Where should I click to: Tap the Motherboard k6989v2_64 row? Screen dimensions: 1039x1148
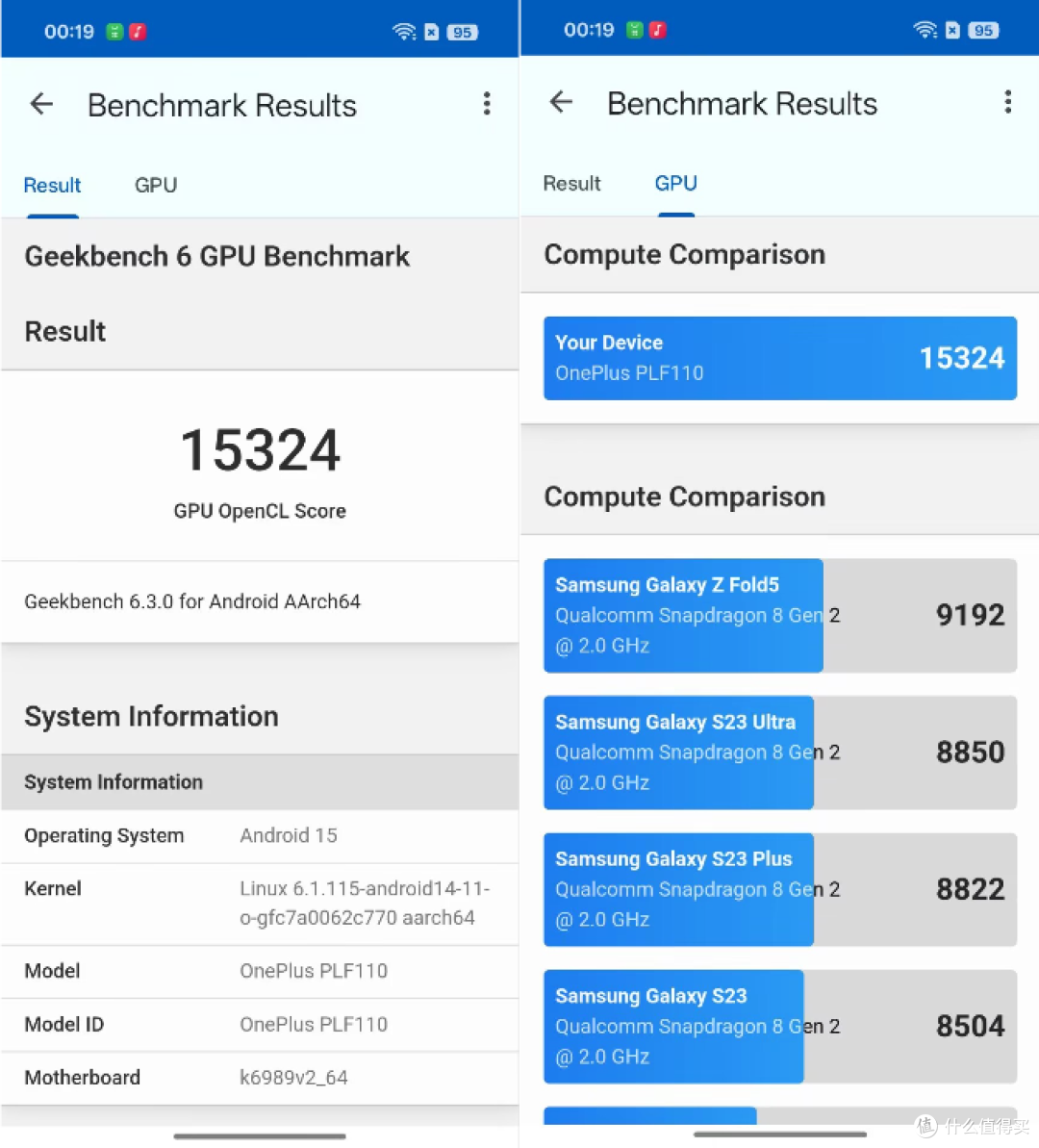[260, 1078]
